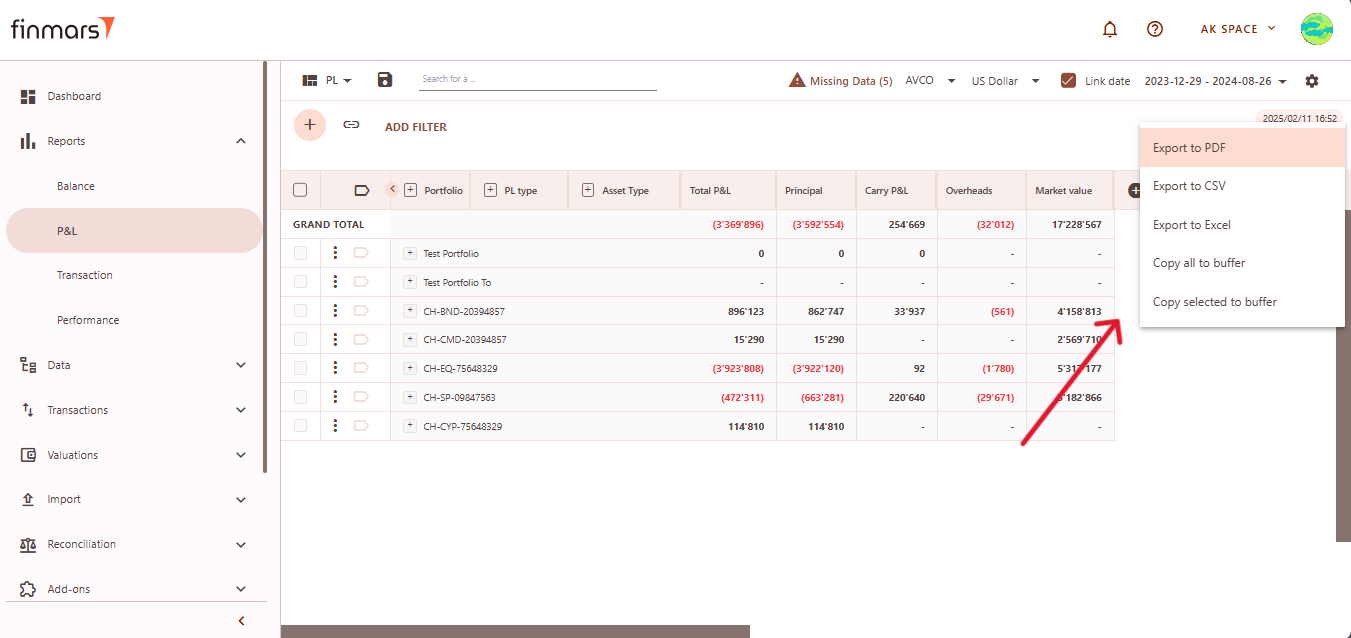Click the link chain icon beside Add Filter
The width and height of the screenshot is (1351, 638).
[351, 125]
